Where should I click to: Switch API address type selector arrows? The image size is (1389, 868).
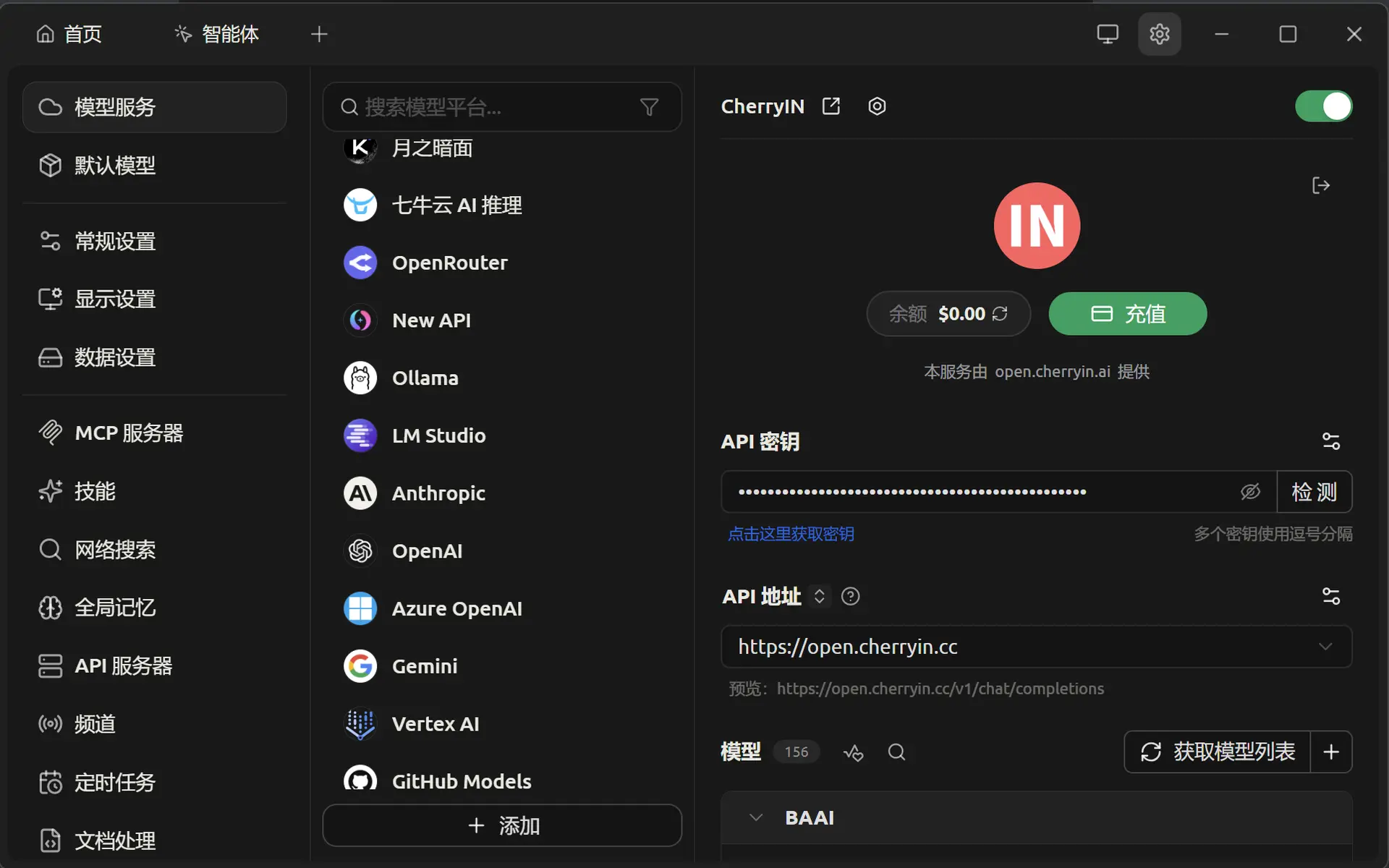[819, 596]
